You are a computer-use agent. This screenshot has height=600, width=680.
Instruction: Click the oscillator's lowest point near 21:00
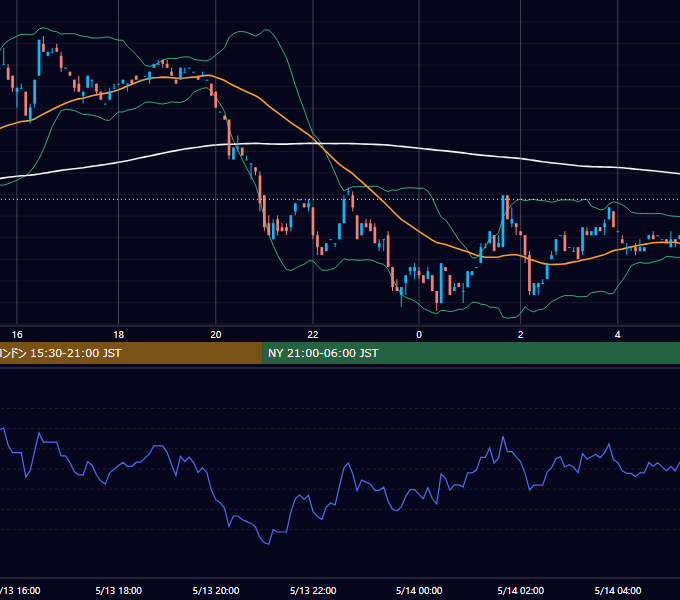click(x=269, y=544)
